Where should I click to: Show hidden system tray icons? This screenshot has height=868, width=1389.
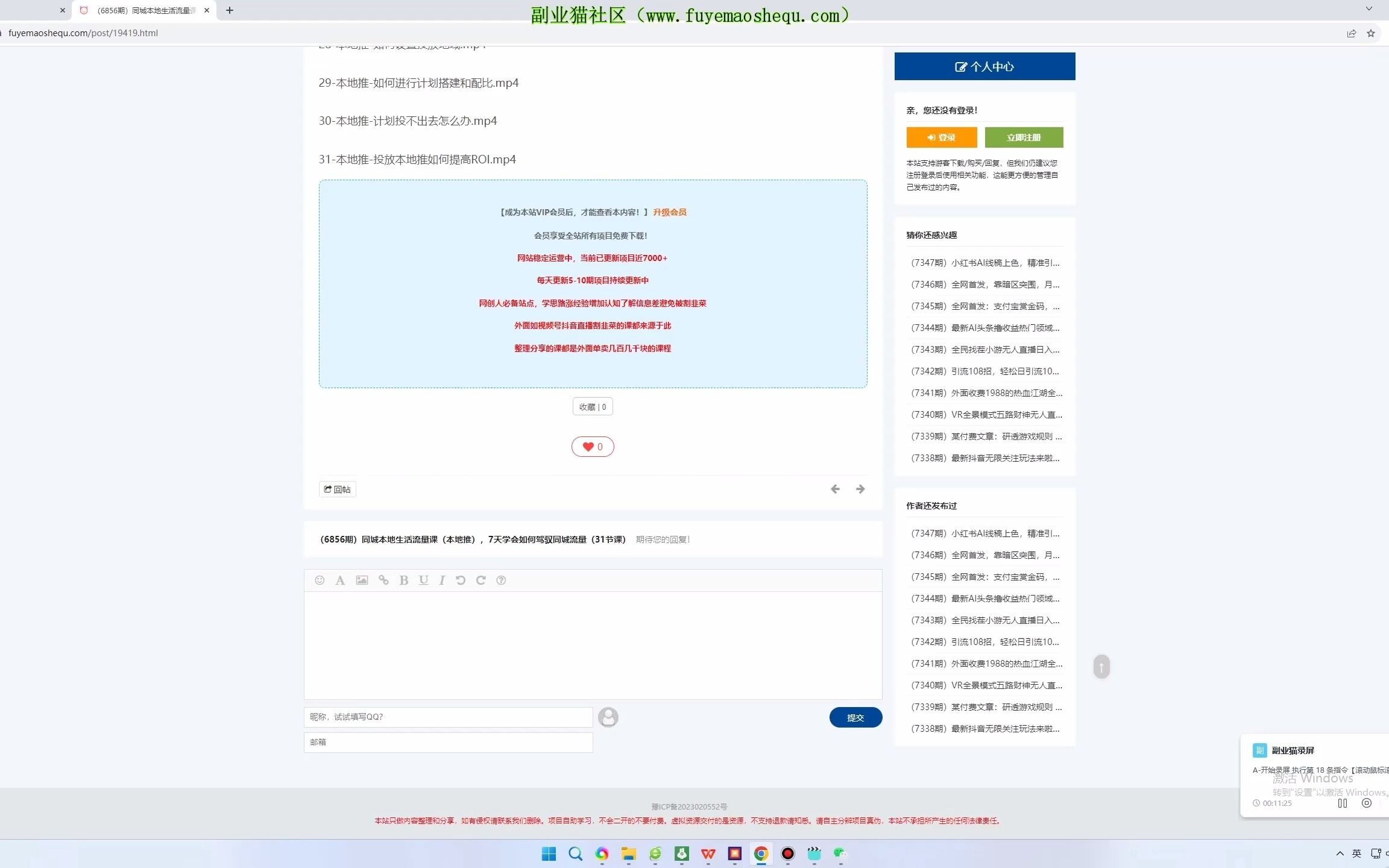[x=1340, y=854]
